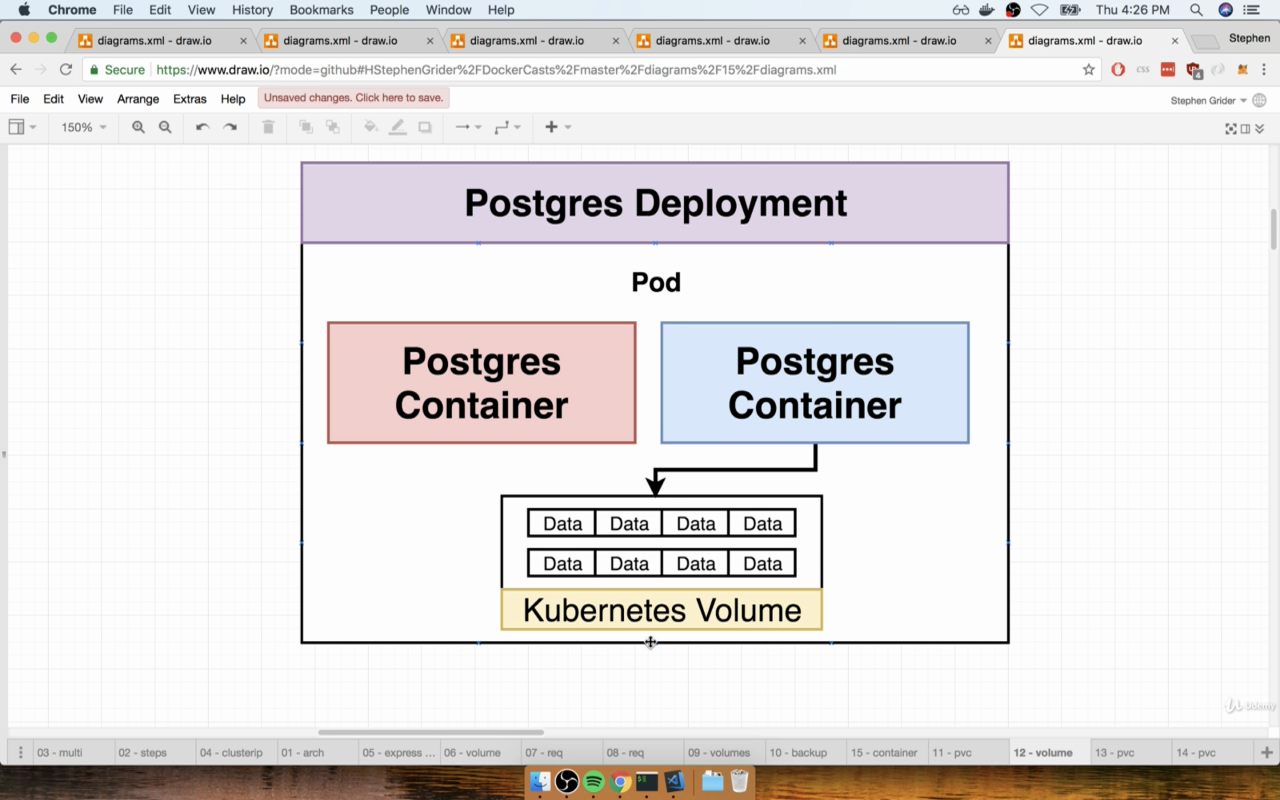Click the draw.io URL address bar

click(x=590, y=70)
